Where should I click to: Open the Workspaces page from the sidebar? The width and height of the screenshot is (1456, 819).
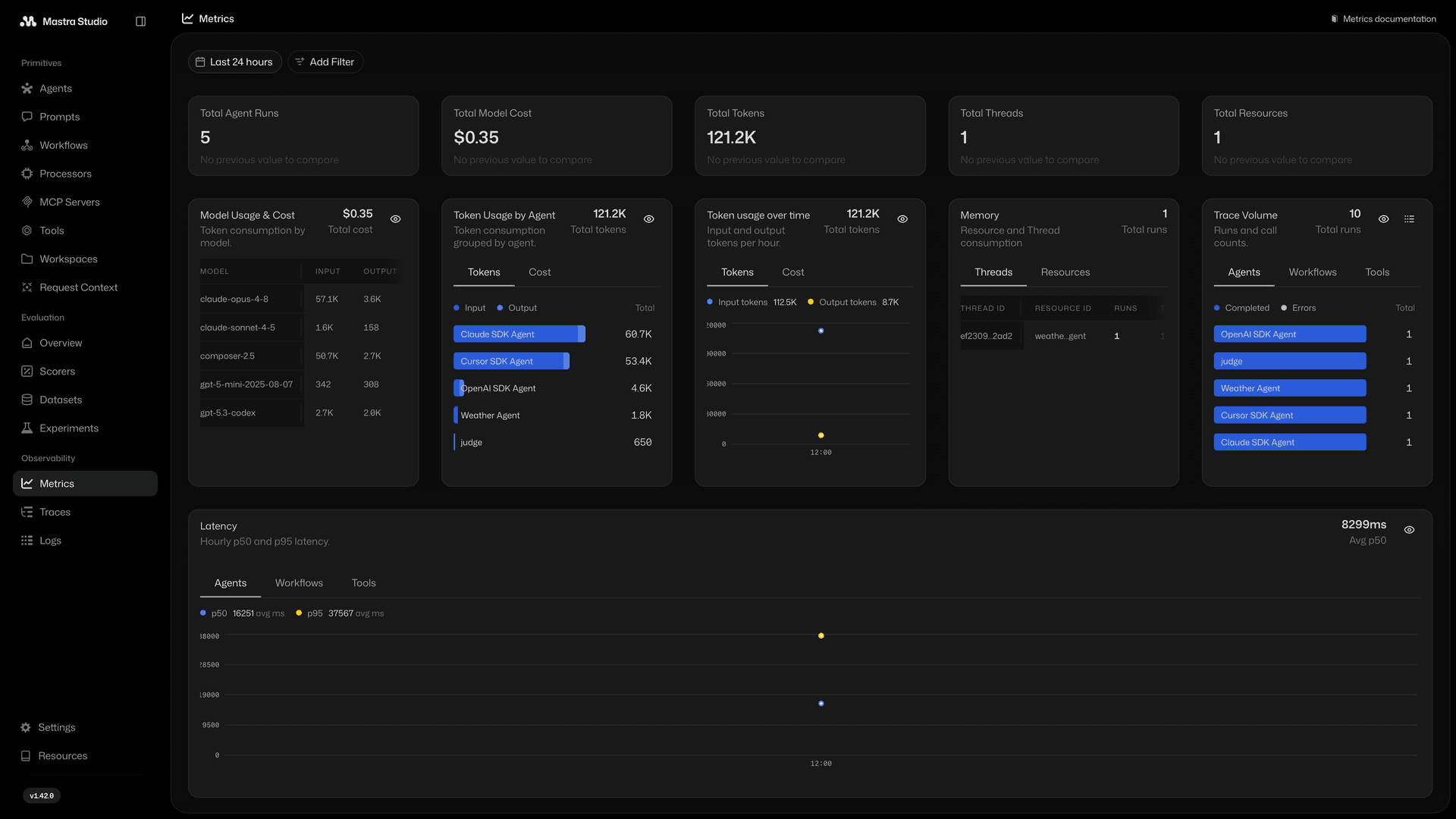(x=85, y=259)
